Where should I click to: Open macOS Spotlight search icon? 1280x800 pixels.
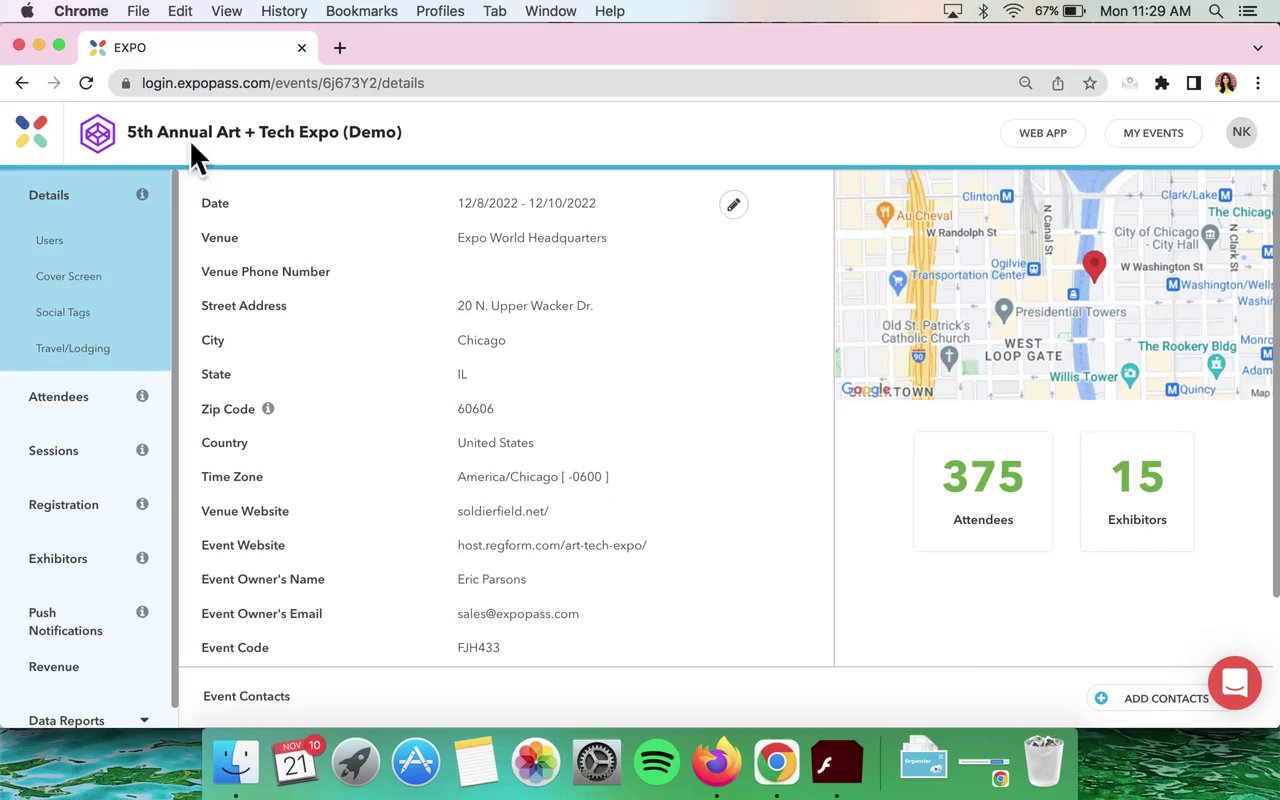(1216, 11)
